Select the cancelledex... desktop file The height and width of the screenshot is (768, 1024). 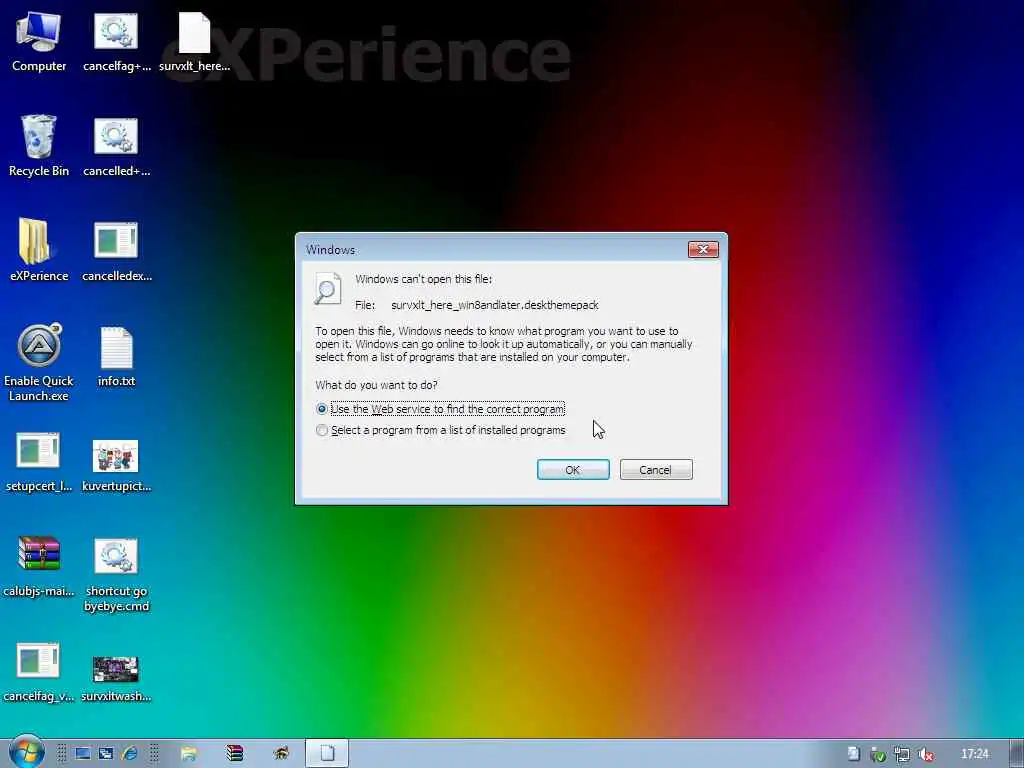(x=116, y=251)
